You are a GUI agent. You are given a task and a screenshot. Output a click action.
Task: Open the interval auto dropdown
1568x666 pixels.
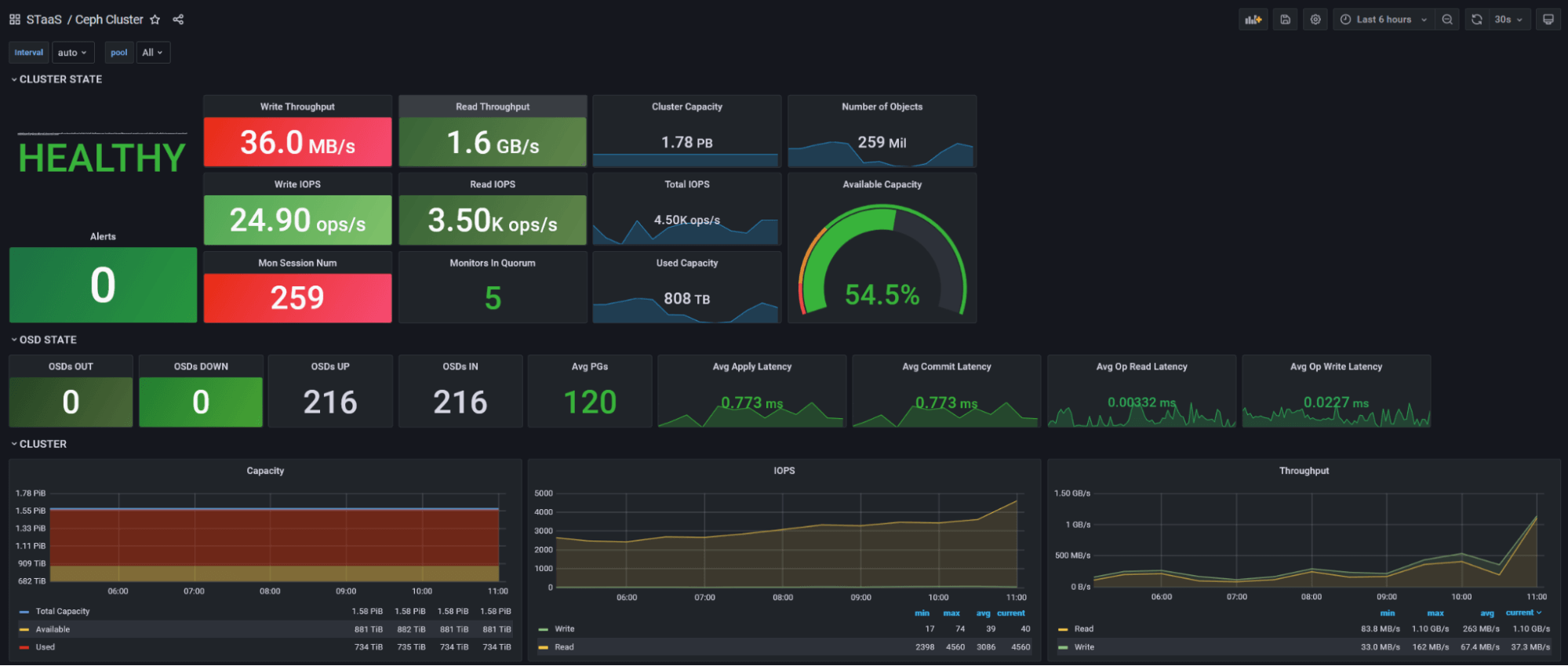coord(73,53)
